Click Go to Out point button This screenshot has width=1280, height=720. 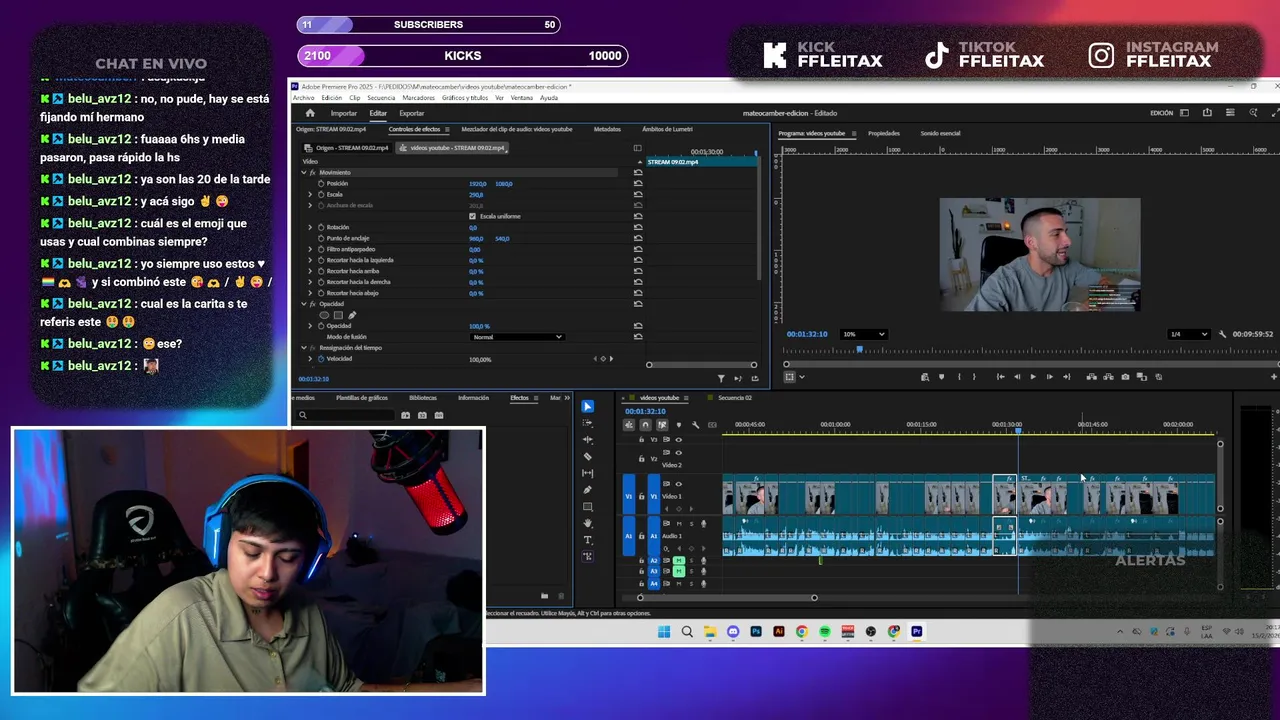1067,377
